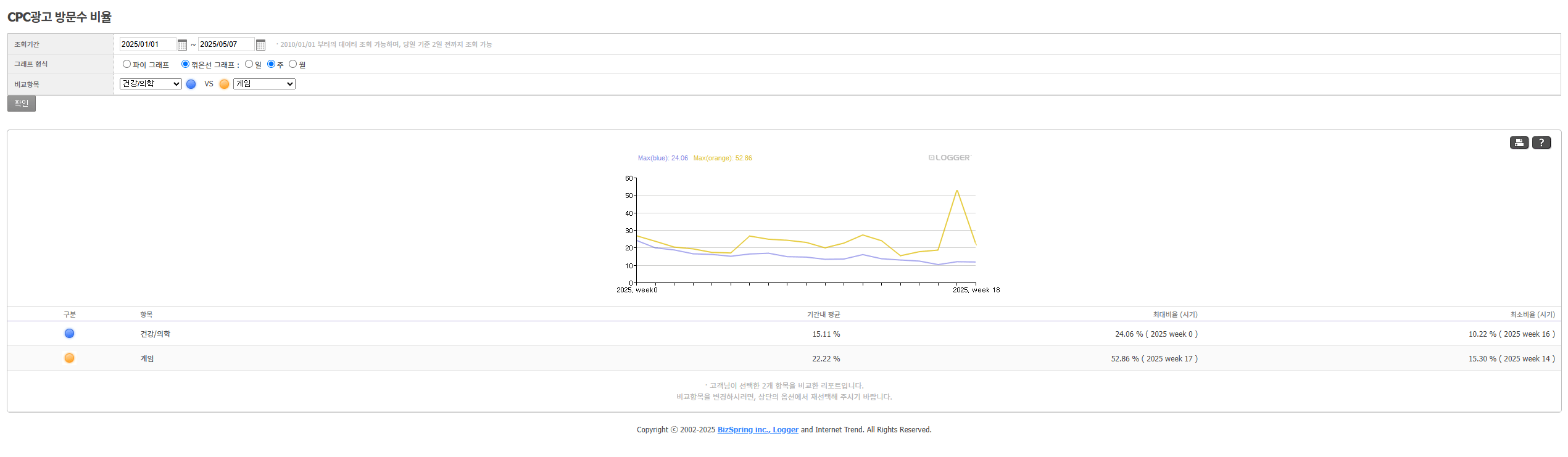Viewport: 1568px width, 457px height.
Task: Click blue marker in 건강/의학 table row
Action: (x=70, y=334)
